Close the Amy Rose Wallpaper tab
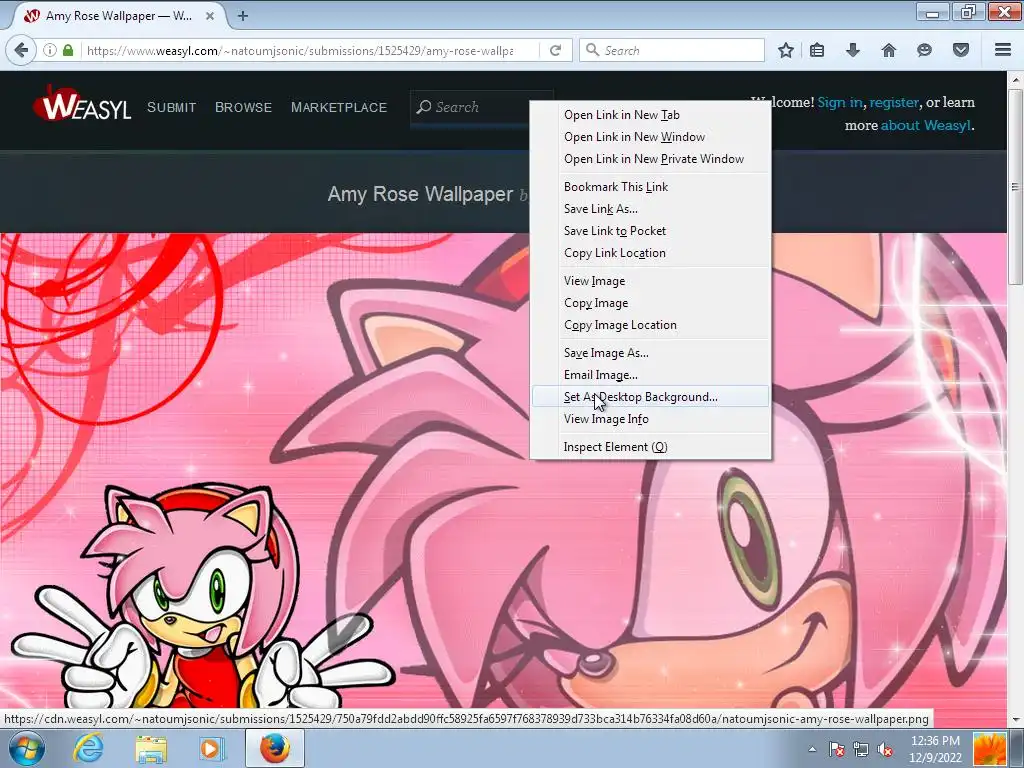The image size is (1024, 768). (210, 16)
